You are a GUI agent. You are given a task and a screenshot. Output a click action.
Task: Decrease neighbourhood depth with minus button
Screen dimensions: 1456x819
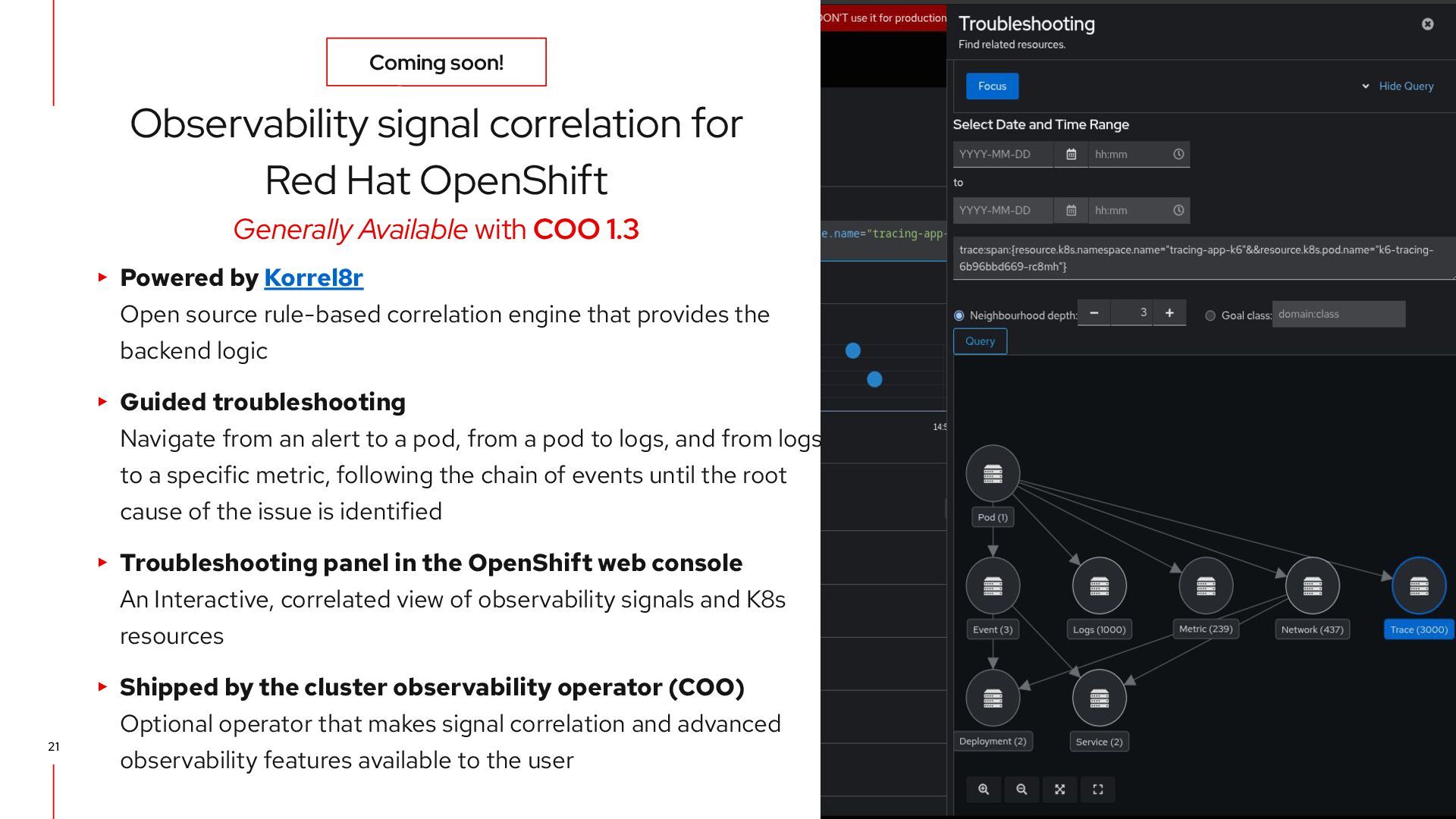(1094, 312)
